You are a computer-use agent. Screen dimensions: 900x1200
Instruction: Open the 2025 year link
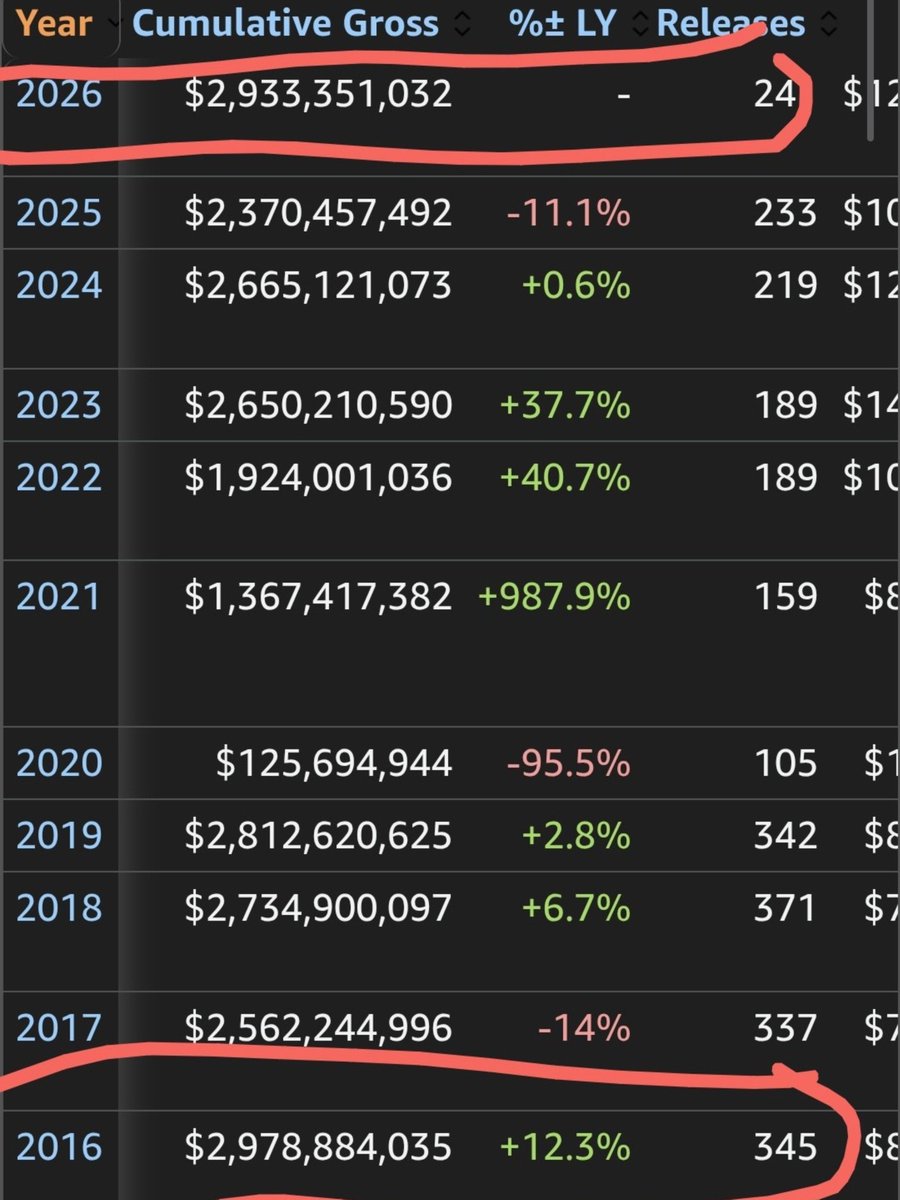point(59,212)
